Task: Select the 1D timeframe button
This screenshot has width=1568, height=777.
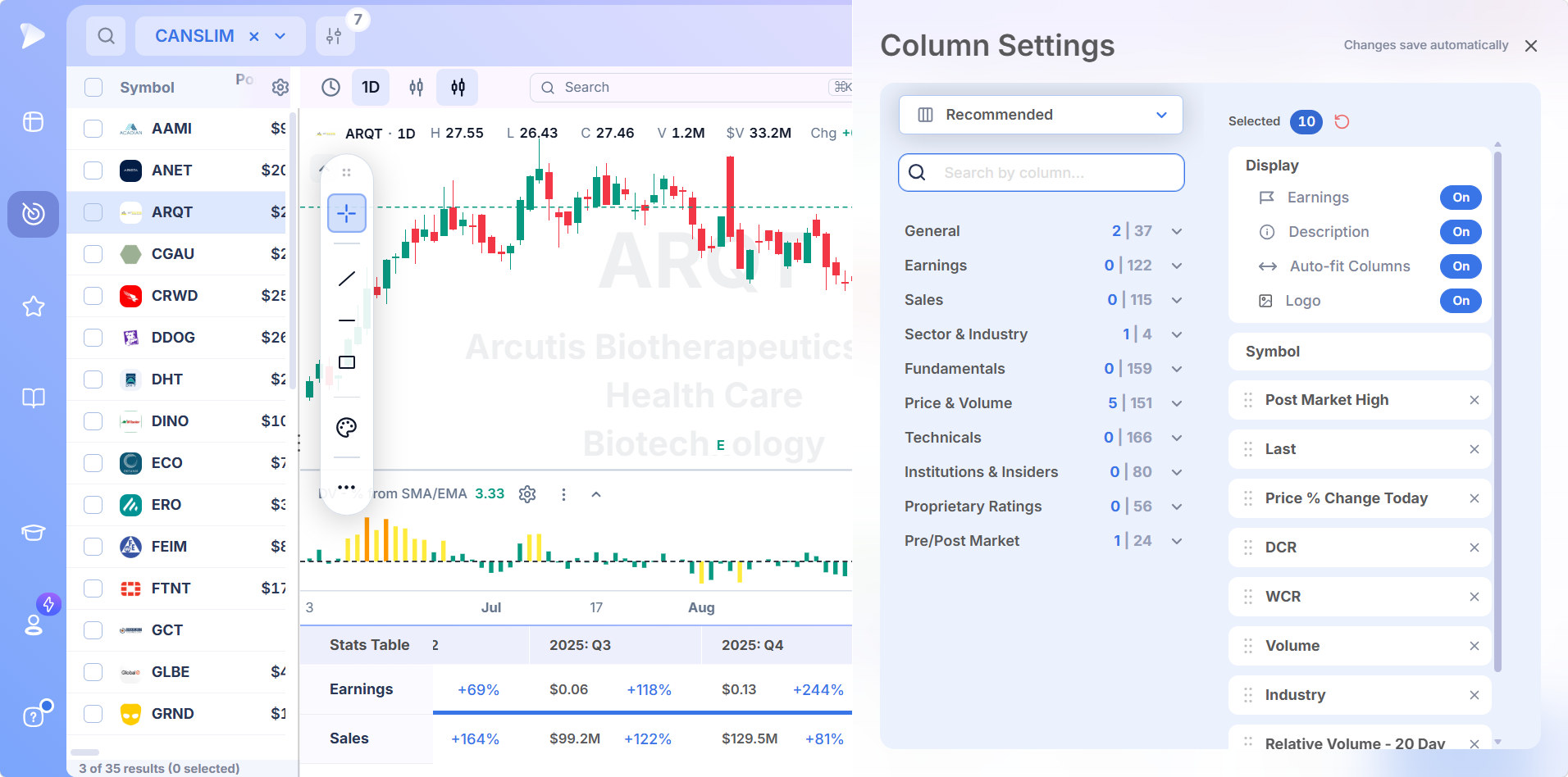Action: pyautogui.click(x=371, y=88)
